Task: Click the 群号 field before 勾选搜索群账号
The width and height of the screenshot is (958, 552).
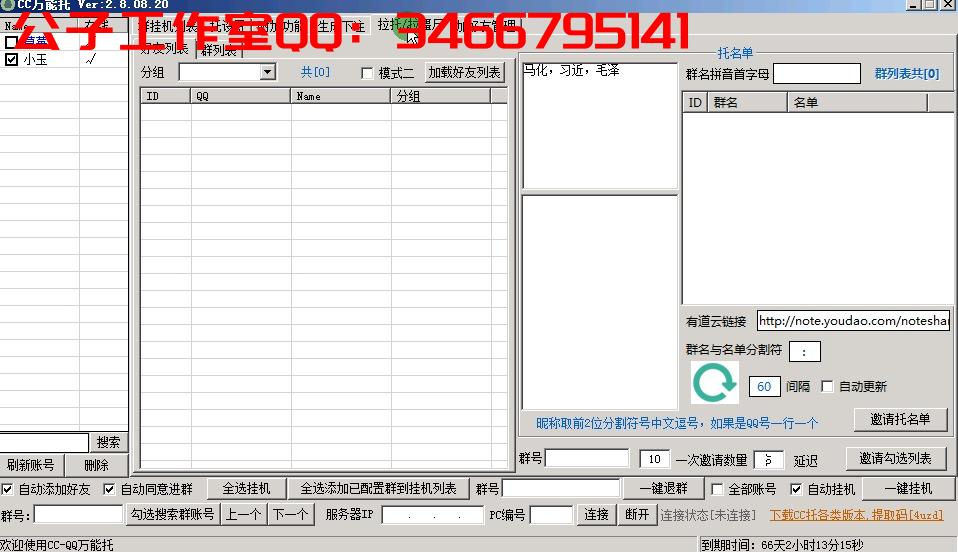Action: (78, 514)
